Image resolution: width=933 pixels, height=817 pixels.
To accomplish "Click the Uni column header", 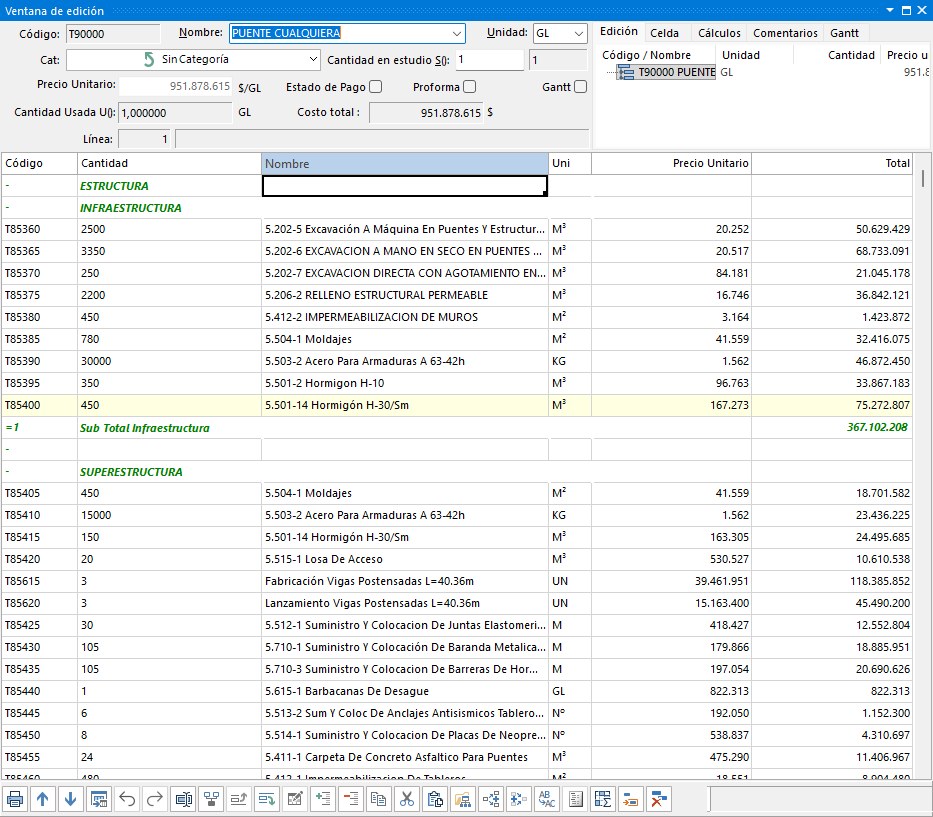I will tap(569, 164).
